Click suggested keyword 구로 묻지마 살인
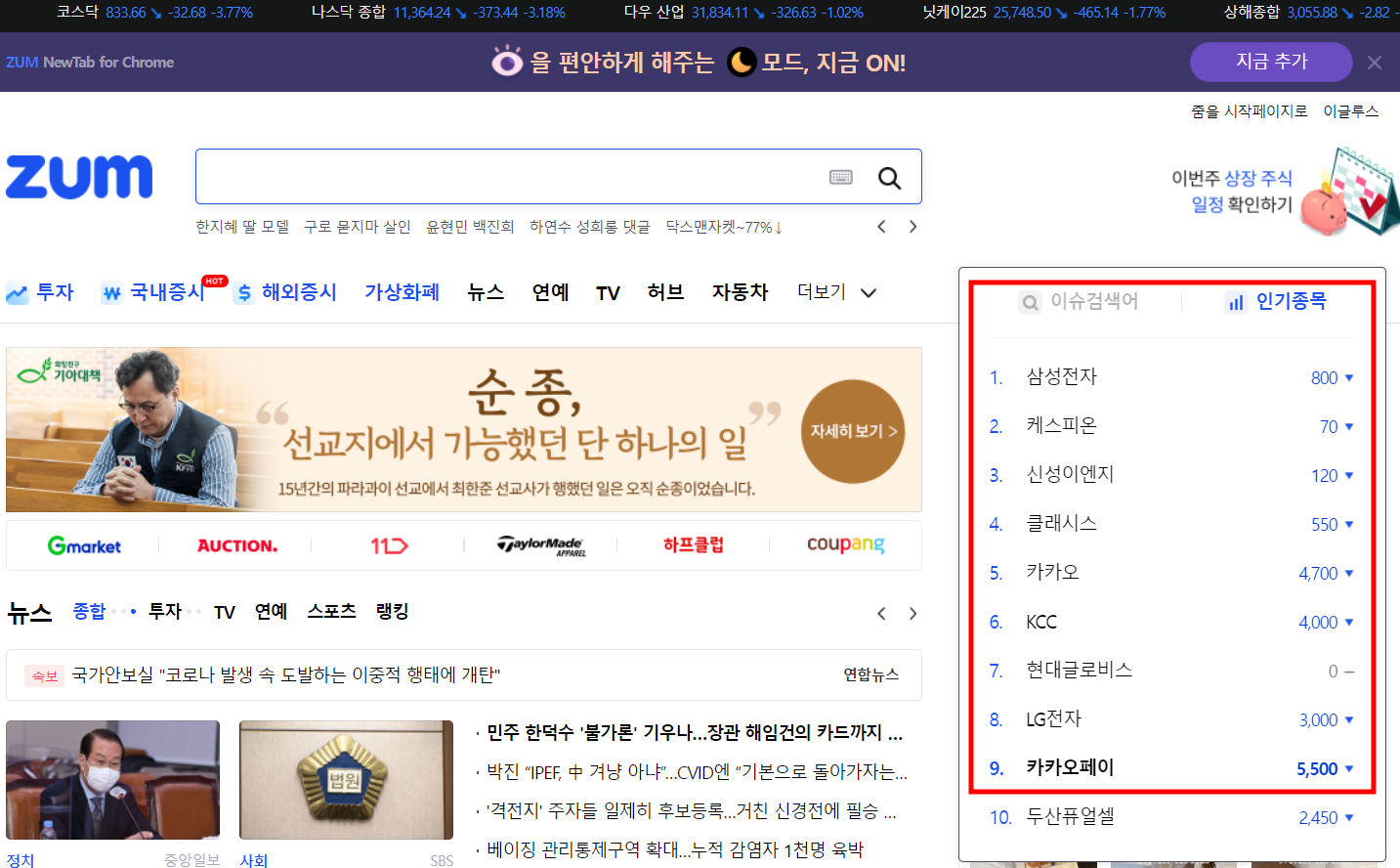The image size is (1400, 868). tap(358, 227)
